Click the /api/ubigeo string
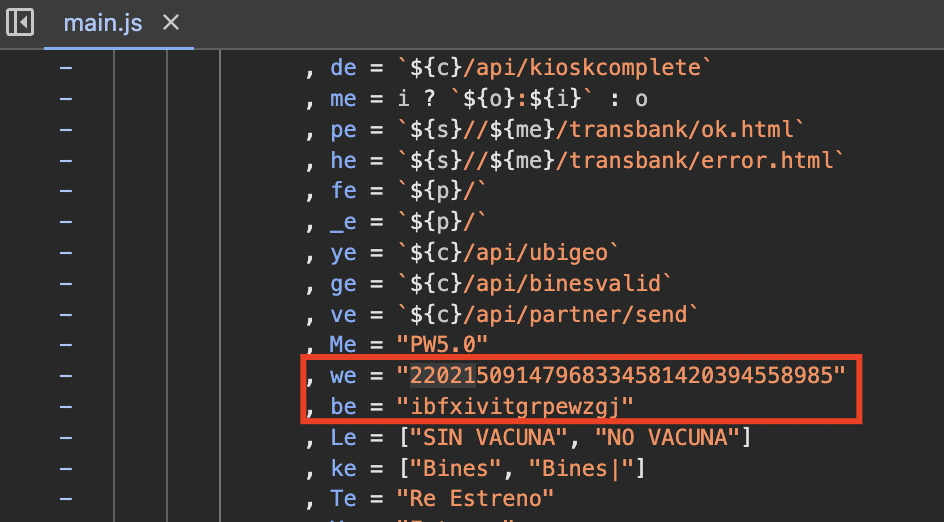This screenshot has height=522, width=944. coord(508,253)
